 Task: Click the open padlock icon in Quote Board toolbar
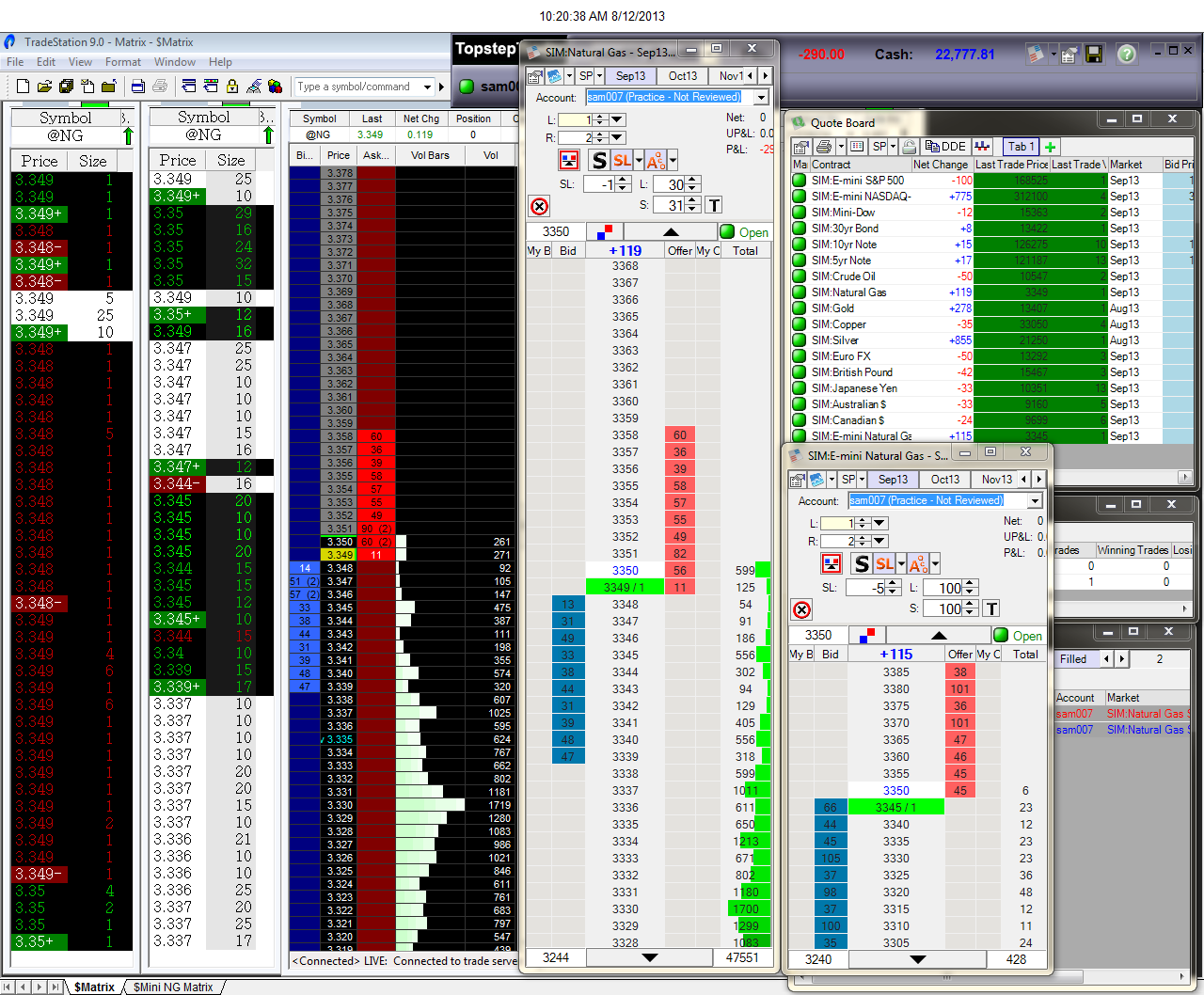pos(910,147)
